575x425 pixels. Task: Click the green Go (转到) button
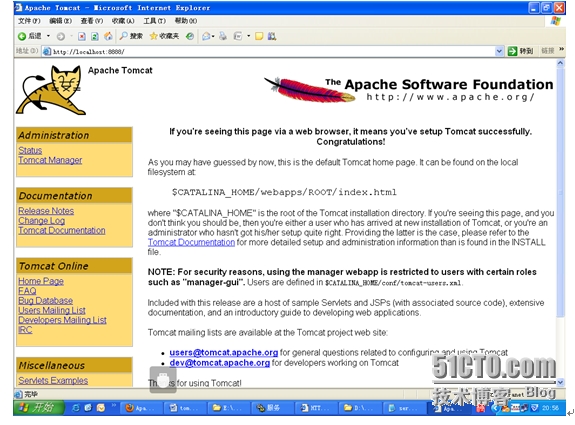520,51
